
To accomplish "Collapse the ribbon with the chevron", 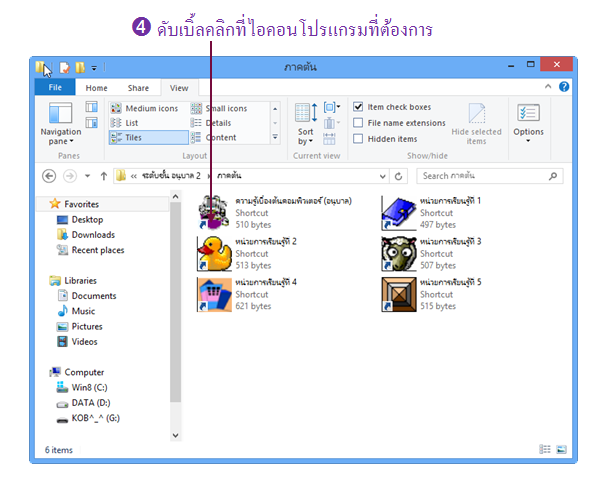I will [x=548, y=87].
